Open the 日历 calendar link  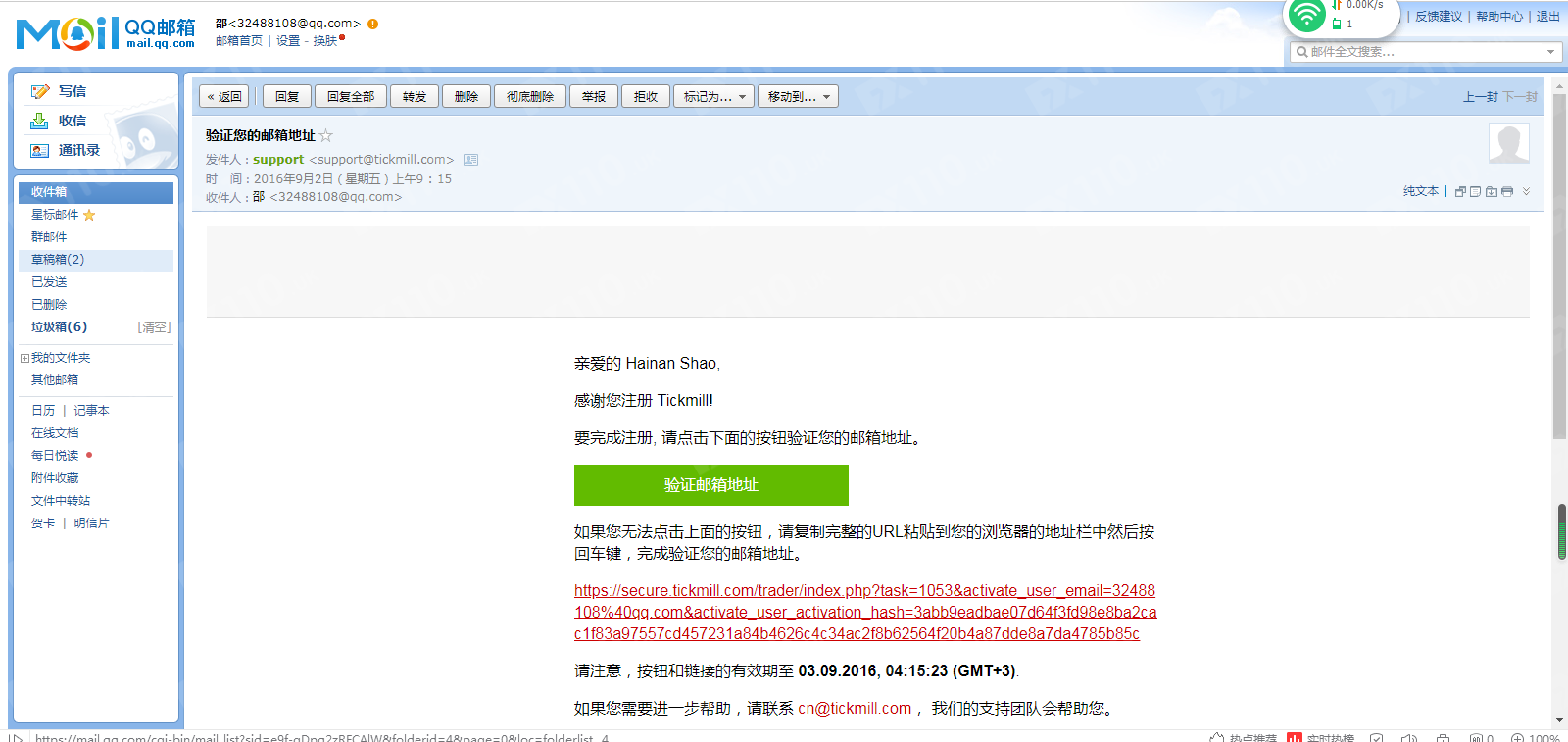(x=43, y=411)
